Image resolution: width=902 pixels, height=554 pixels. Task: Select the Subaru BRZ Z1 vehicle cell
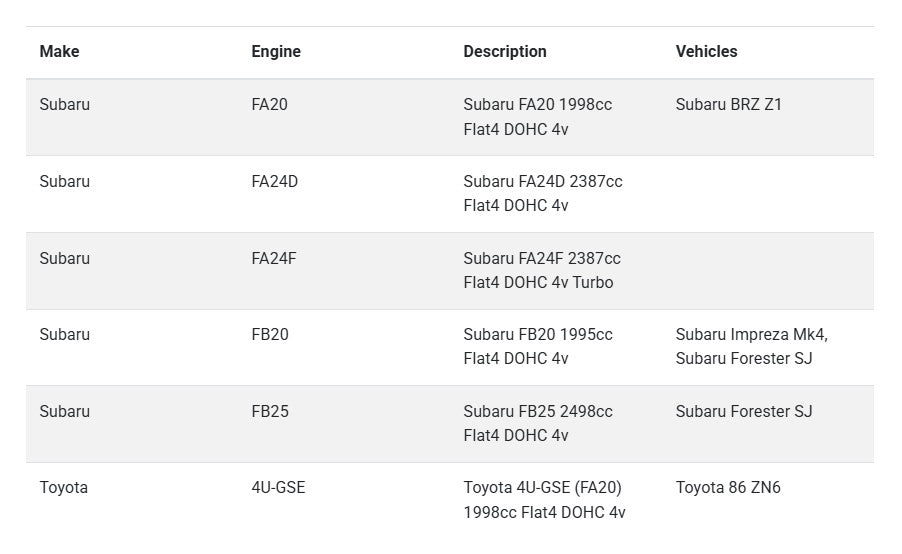[728, 104]
